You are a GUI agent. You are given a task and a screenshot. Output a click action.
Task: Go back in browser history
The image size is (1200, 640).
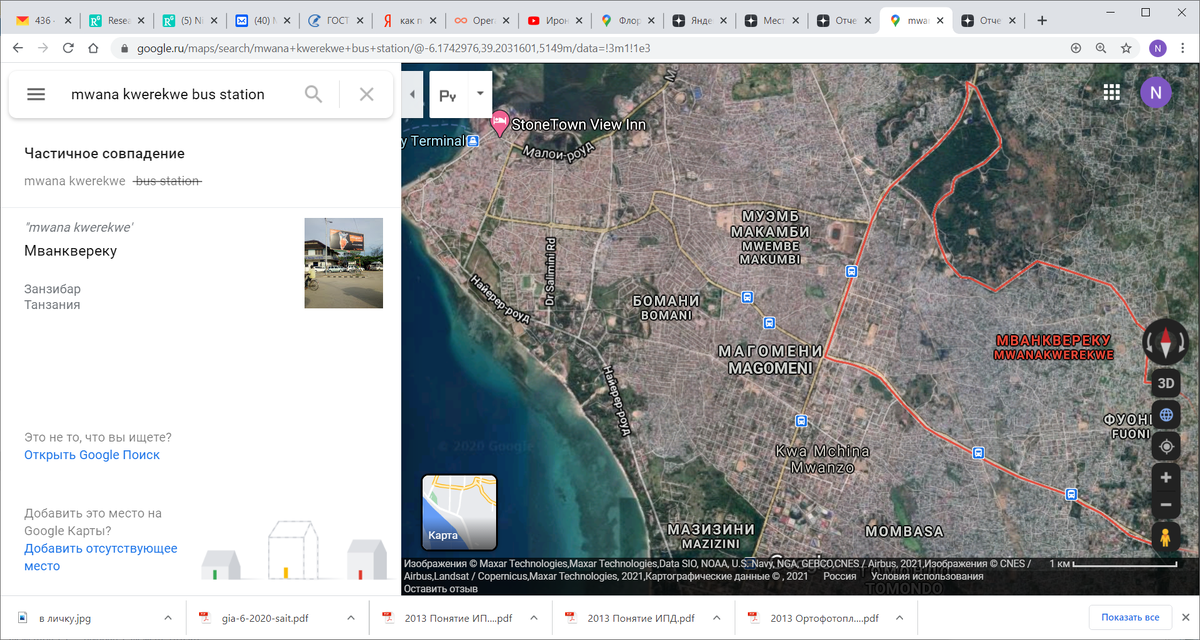pyautogui.click(x=18, y=47)
